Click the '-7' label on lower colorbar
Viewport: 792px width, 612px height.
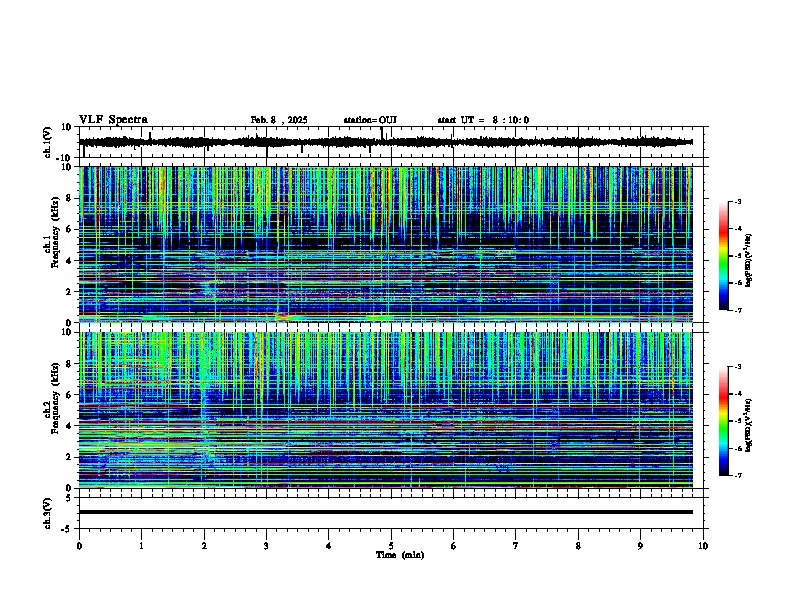pos(738,476)
